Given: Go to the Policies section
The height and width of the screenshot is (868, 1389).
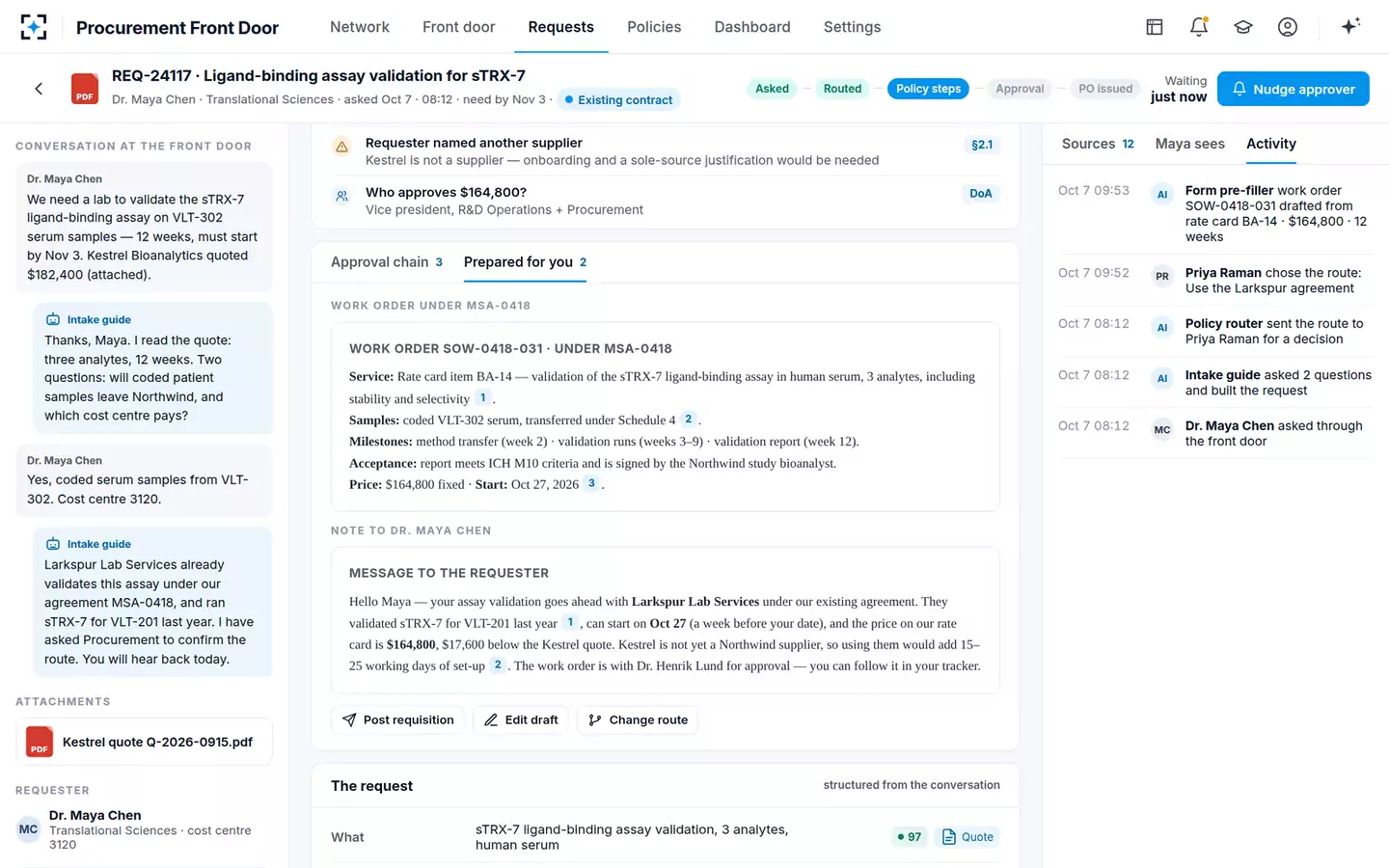Looking at the screenshot, I should tap(654, 27).
